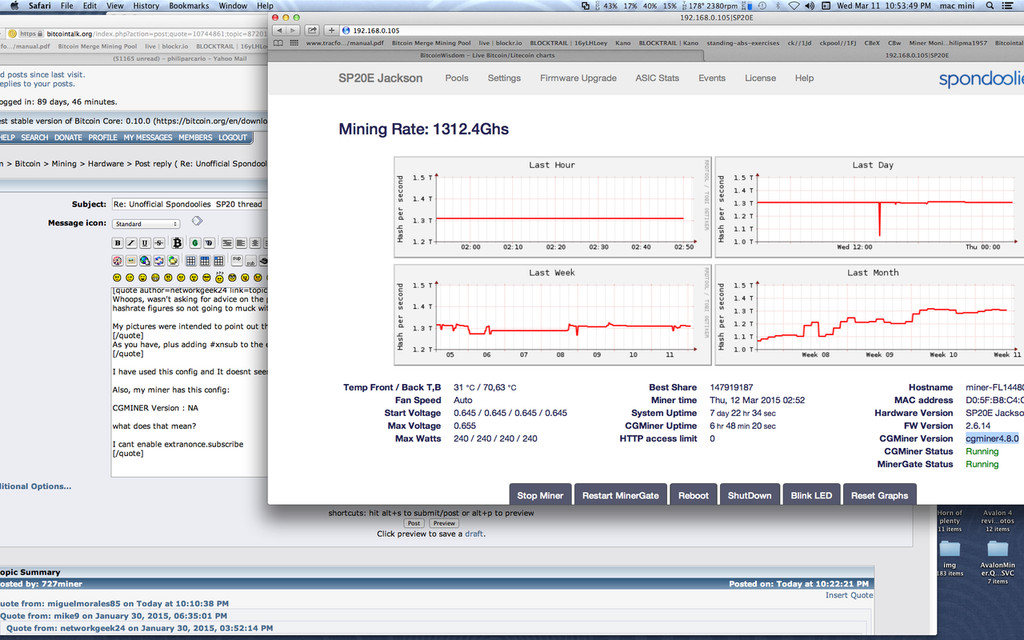Insert email link icon in the editor
Viewport: 1024px width, 640px height.
[x=173, y=261]
